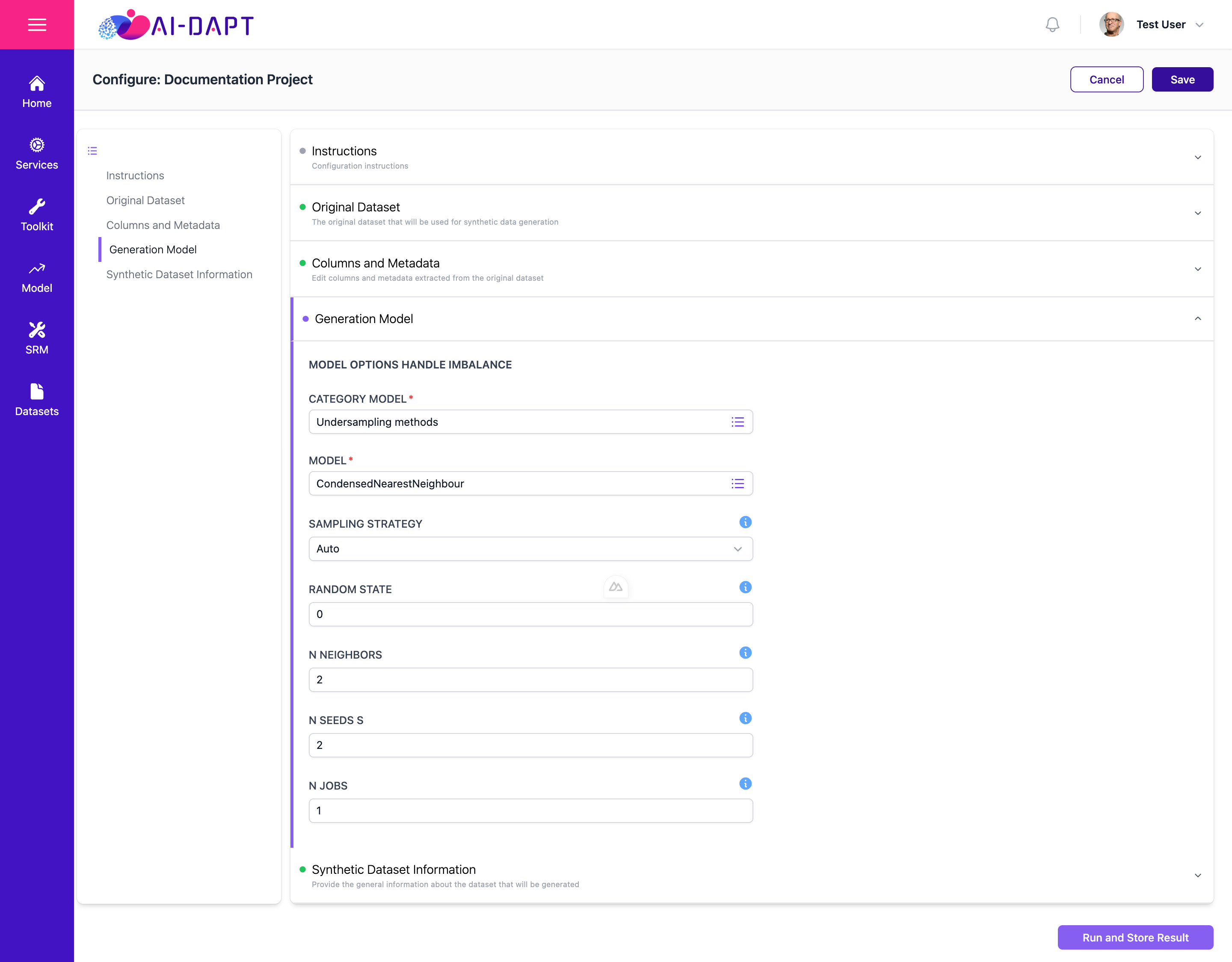Click the floating icon above Random State
Screen dimensions: 1232x962
(x=616, y=587)
